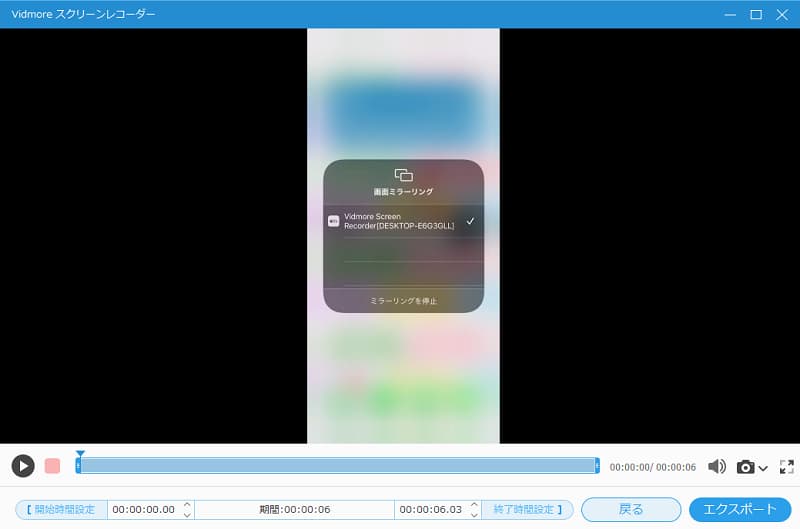The width and height of the screenshot is (800, 529).
Task: Click the blue timeline progress bar
Action: (x=338, y=465)
